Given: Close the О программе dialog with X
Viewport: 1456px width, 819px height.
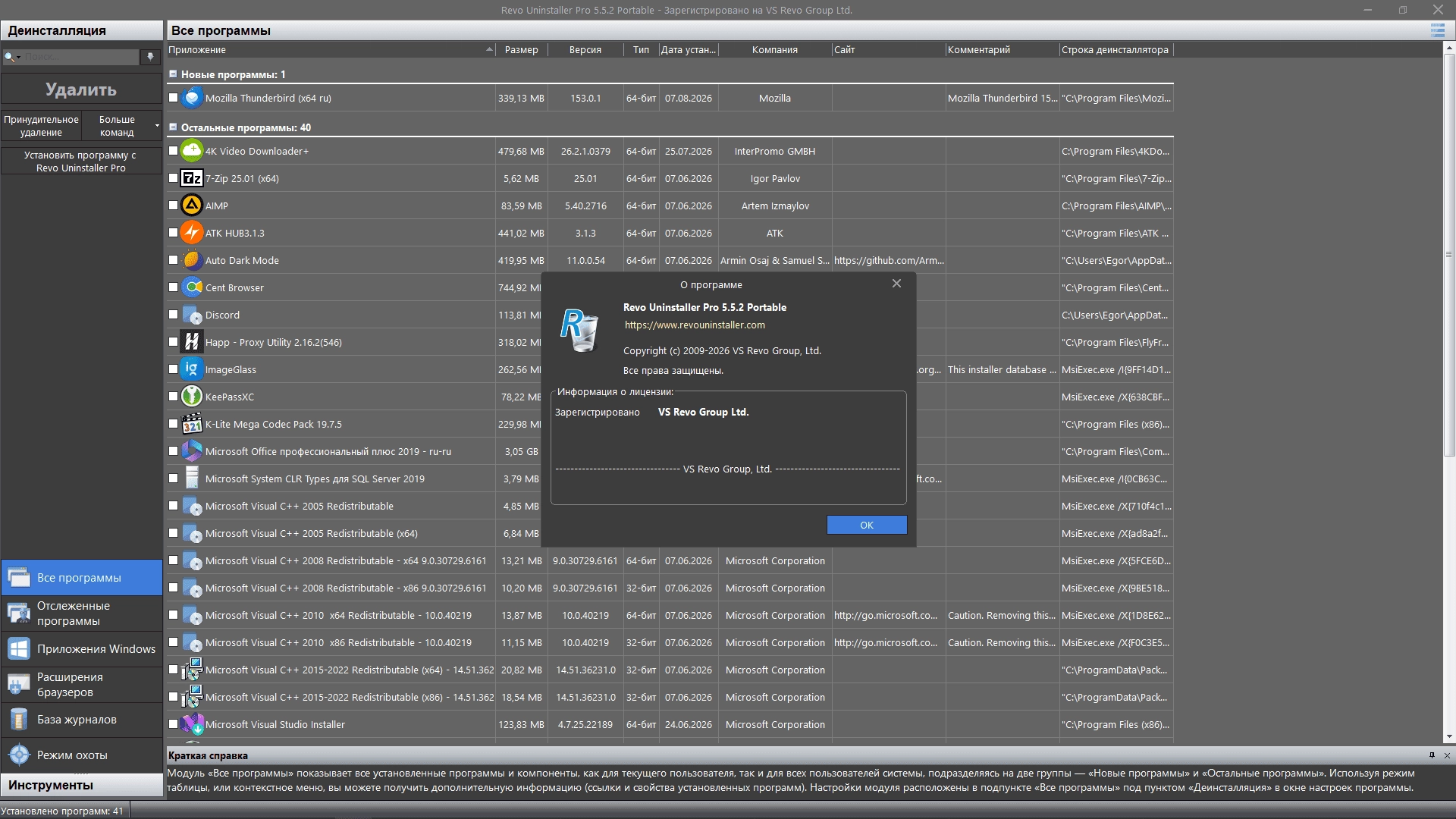Looking at the screenshot, I should (896, 284).
